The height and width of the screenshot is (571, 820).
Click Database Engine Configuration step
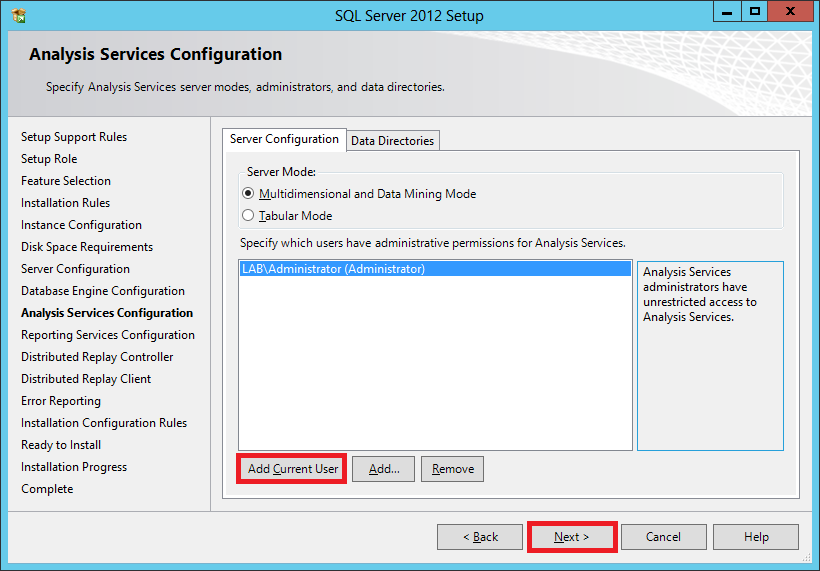tap(103, 291)
